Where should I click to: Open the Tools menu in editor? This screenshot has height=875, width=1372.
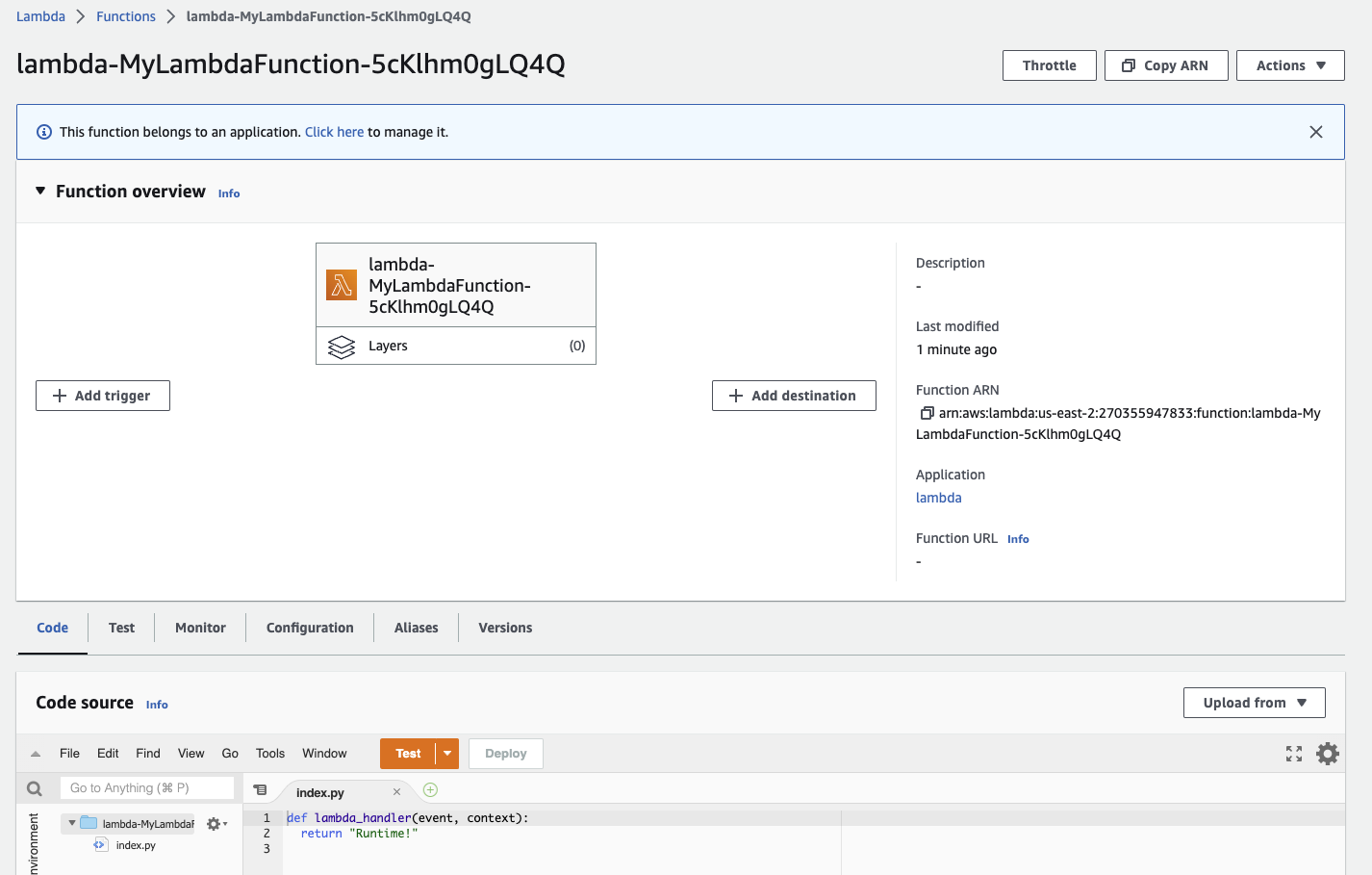point(270,754)
